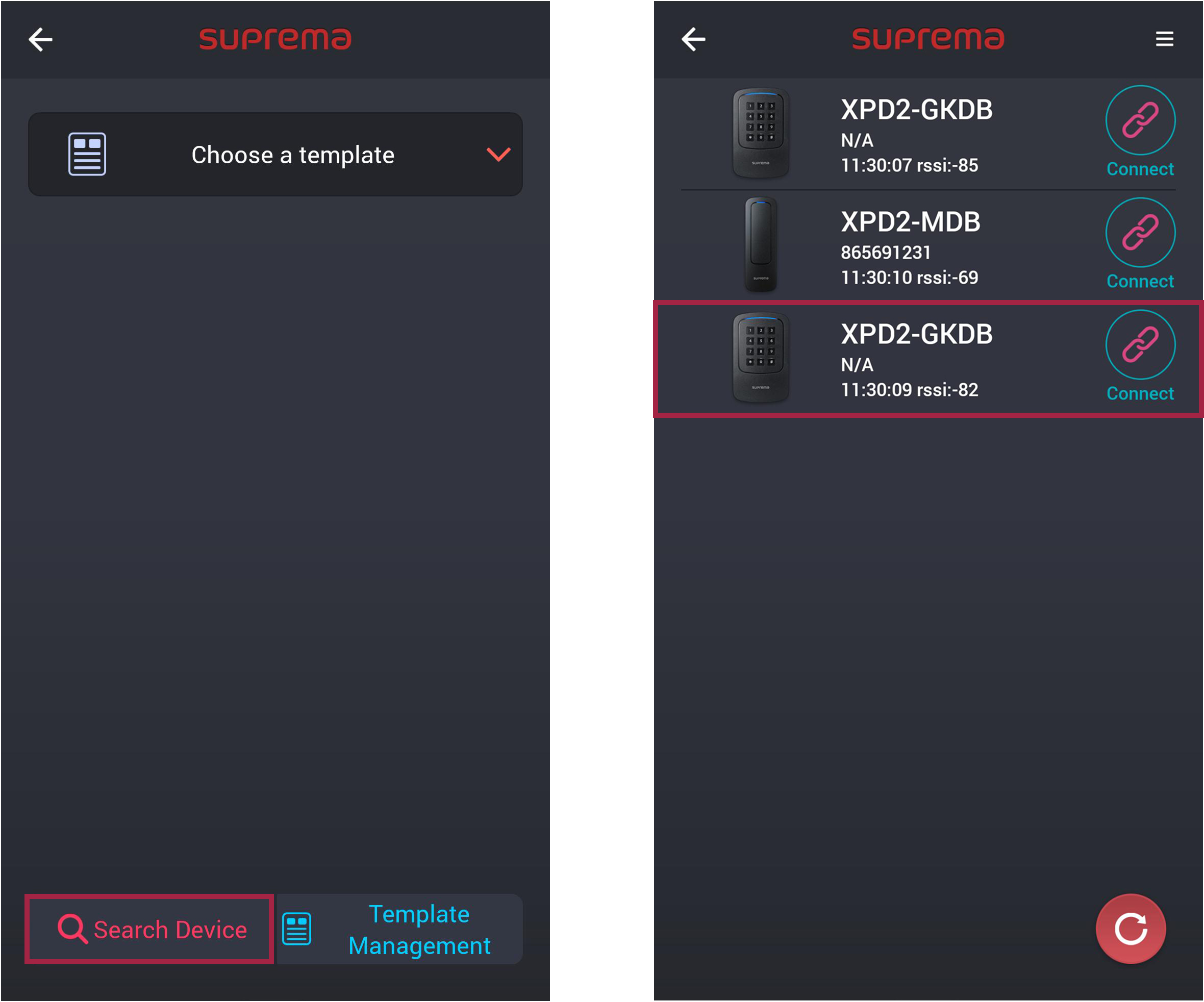Go back using the left screen arrow
Viewport: 1204px width, 1002px height.
[x=40, y=40]
